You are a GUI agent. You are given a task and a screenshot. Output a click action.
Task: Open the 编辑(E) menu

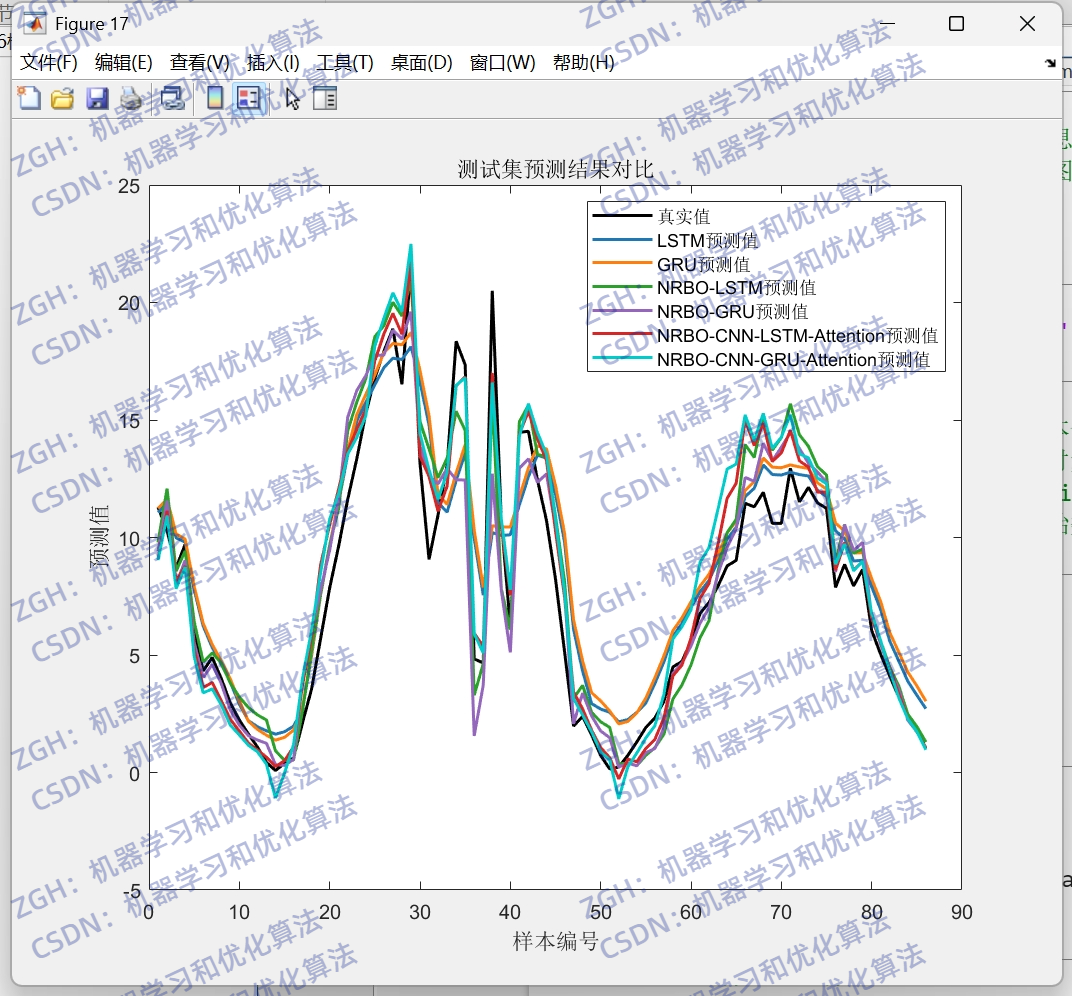pos(124,63)
